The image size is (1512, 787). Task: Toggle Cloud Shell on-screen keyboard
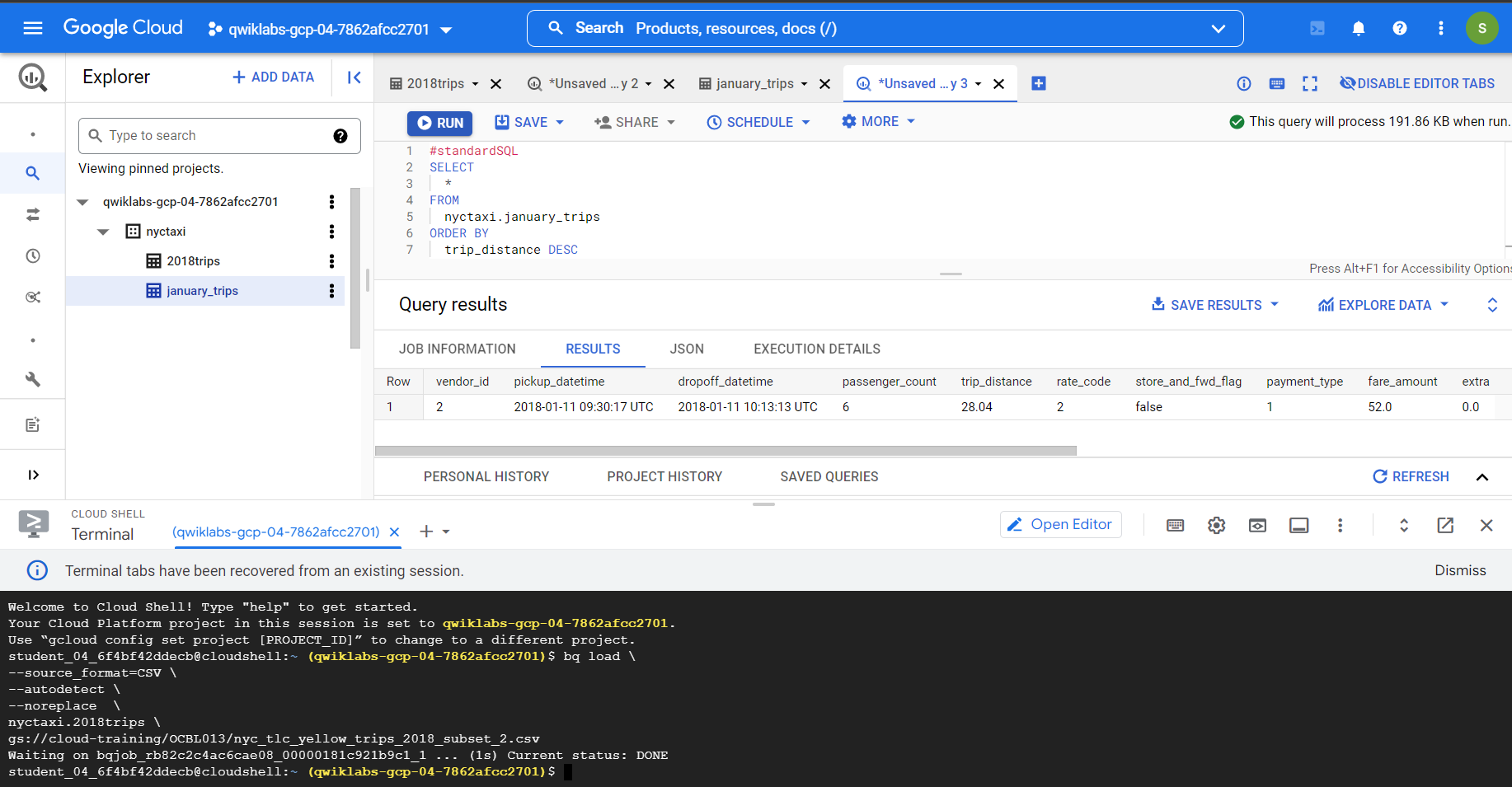tap(1176, 525)
